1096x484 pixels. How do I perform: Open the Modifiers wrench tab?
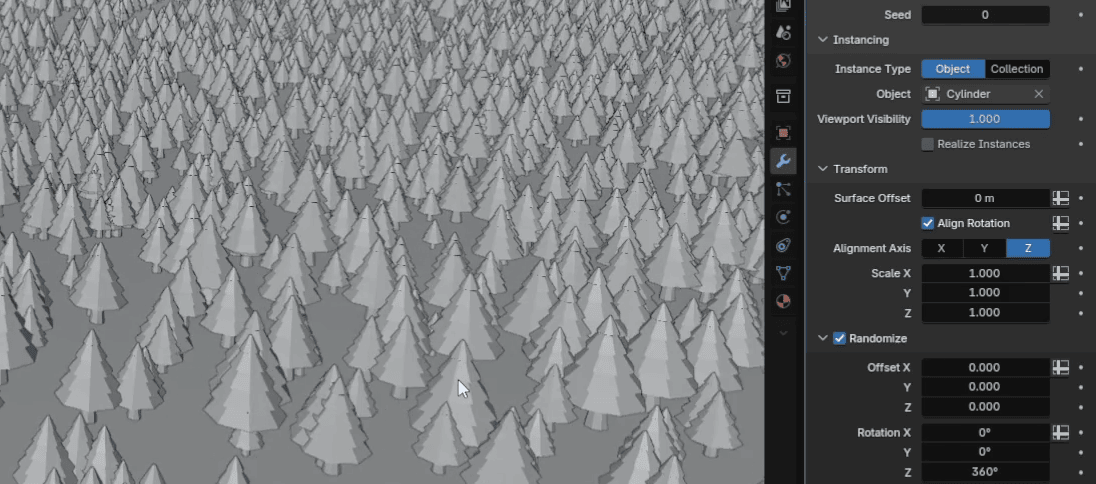click(x=784, y=160)
